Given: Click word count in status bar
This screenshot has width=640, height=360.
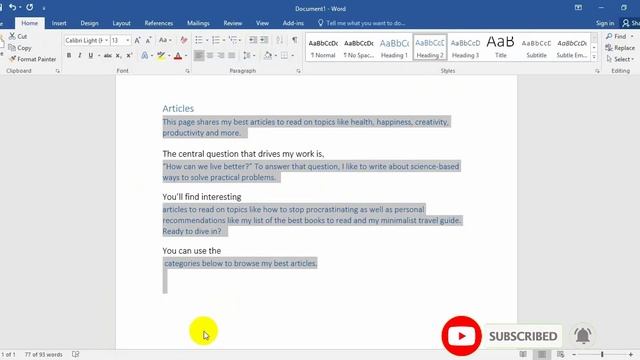Looking at the screenshot, I should (x=44, y=354).
